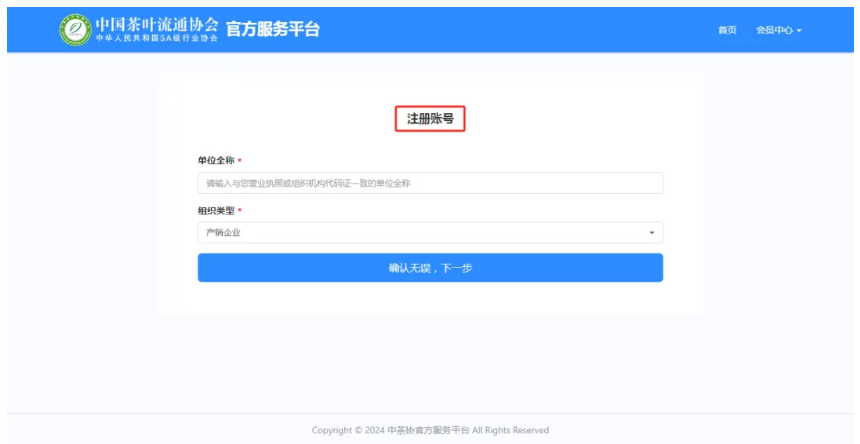Click the 中茶协官方服务平台 name in footer
The width and height of the screenshot is (860, 444).
point(429,430)
